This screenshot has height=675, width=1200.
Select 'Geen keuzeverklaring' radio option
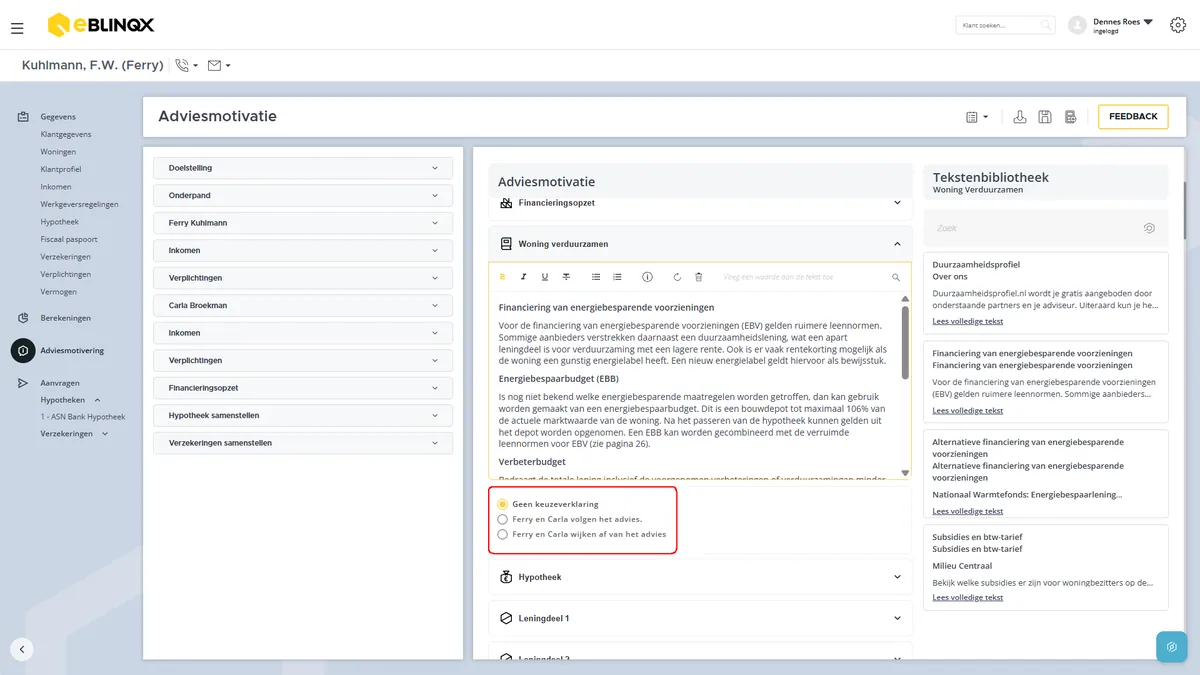coord(502,504)
